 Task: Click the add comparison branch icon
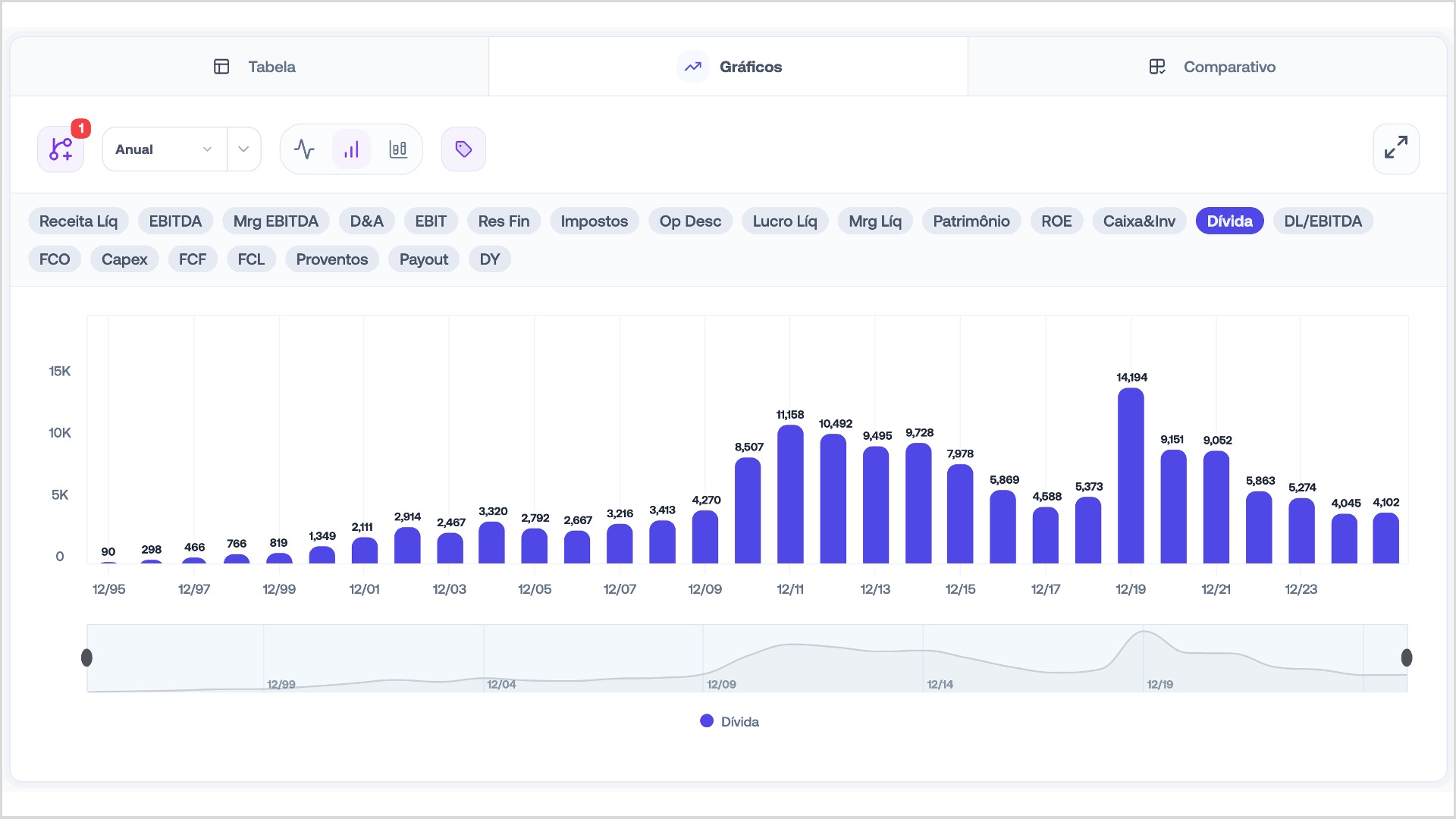(x=61, y=149)
